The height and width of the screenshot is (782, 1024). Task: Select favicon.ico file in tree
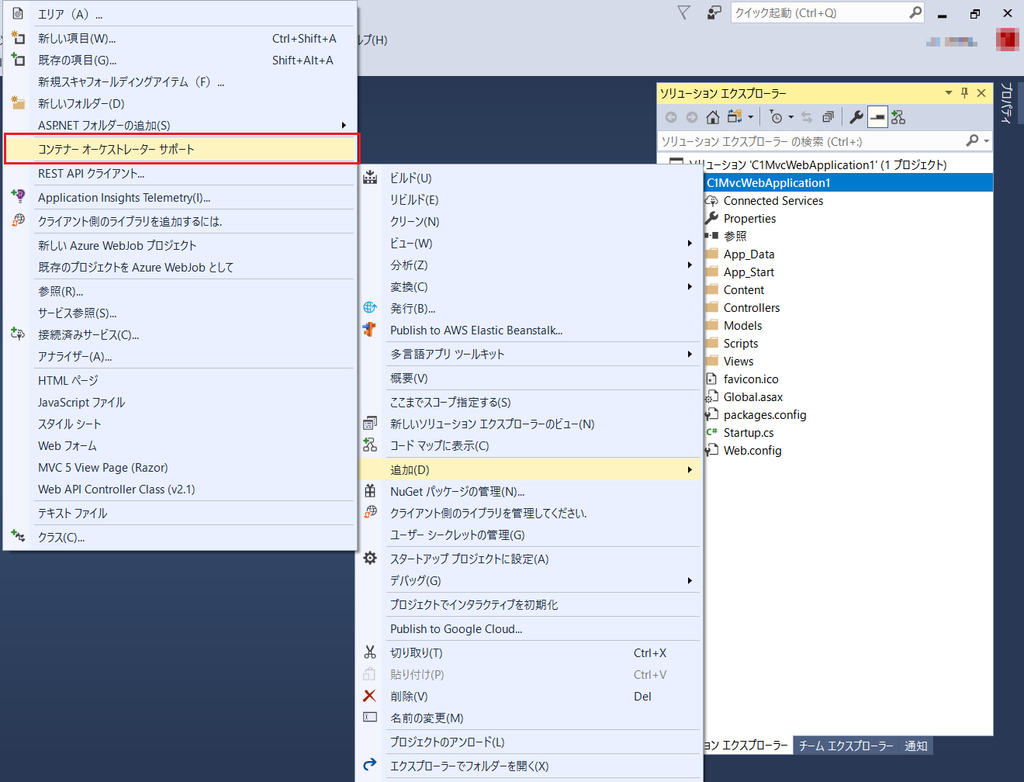coord(750,379)
